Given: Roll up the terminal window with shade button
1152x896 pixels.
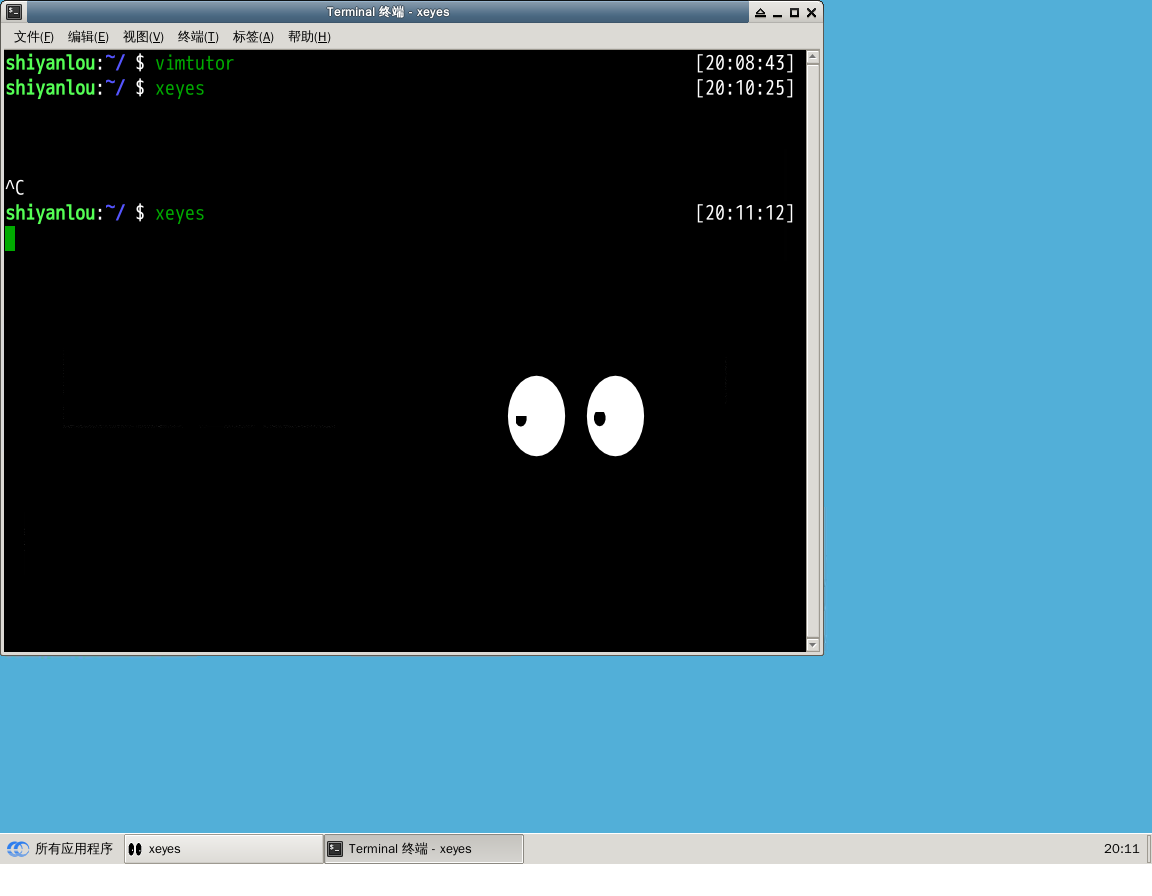Looking at the screenshot, I should tap(760, 13).
